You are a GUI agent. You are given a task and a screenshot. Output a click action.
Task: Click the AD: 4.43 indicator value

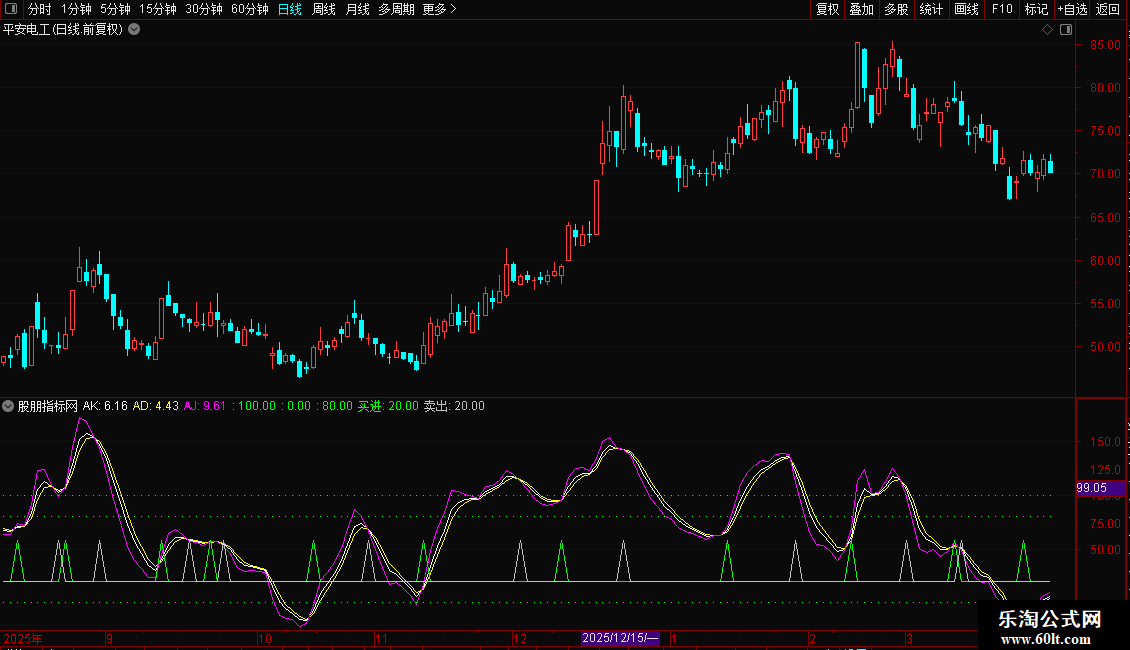click(x=156, y=406)
